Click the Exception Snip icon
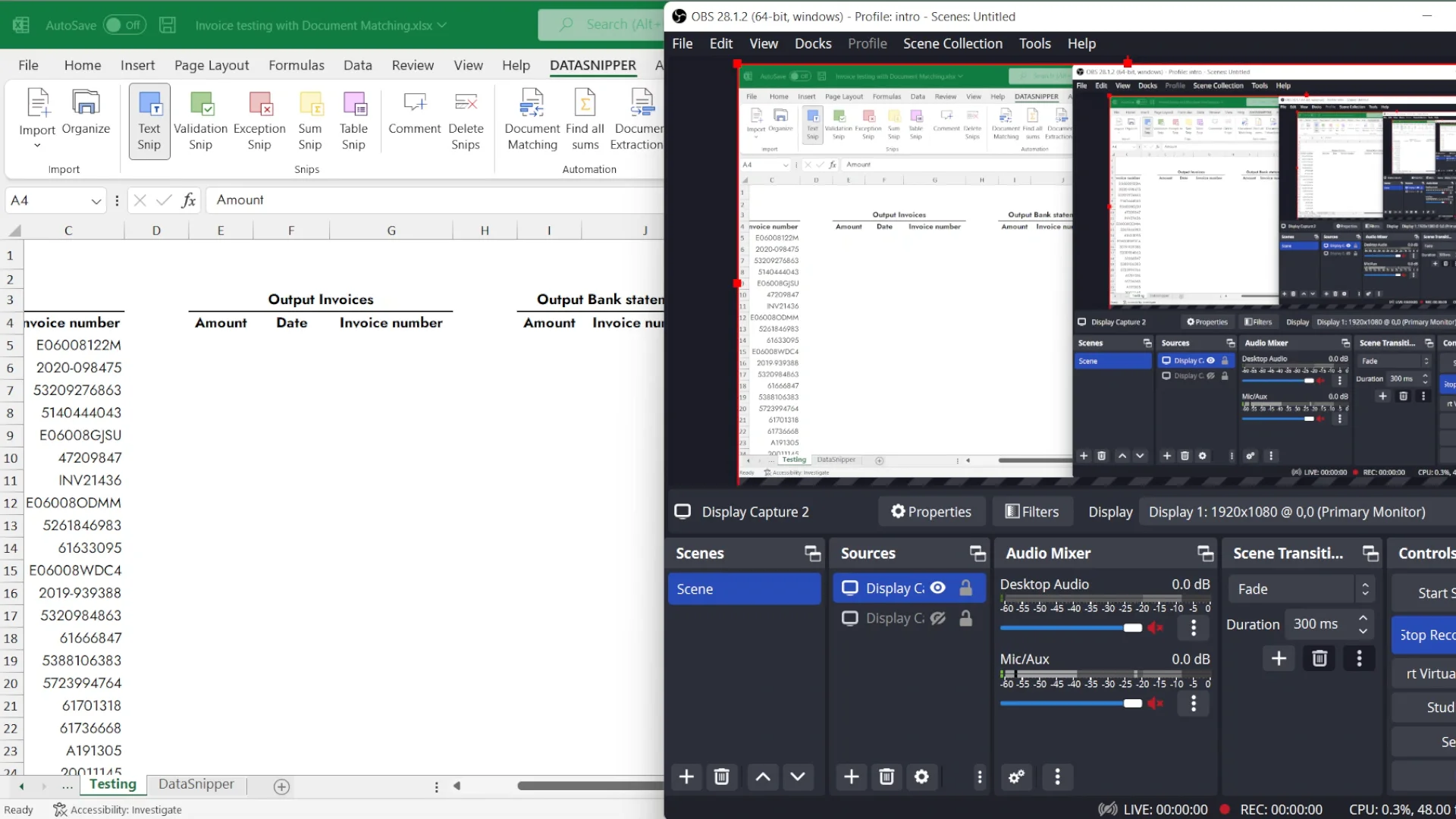1456x819 pixels. [259, 105]
